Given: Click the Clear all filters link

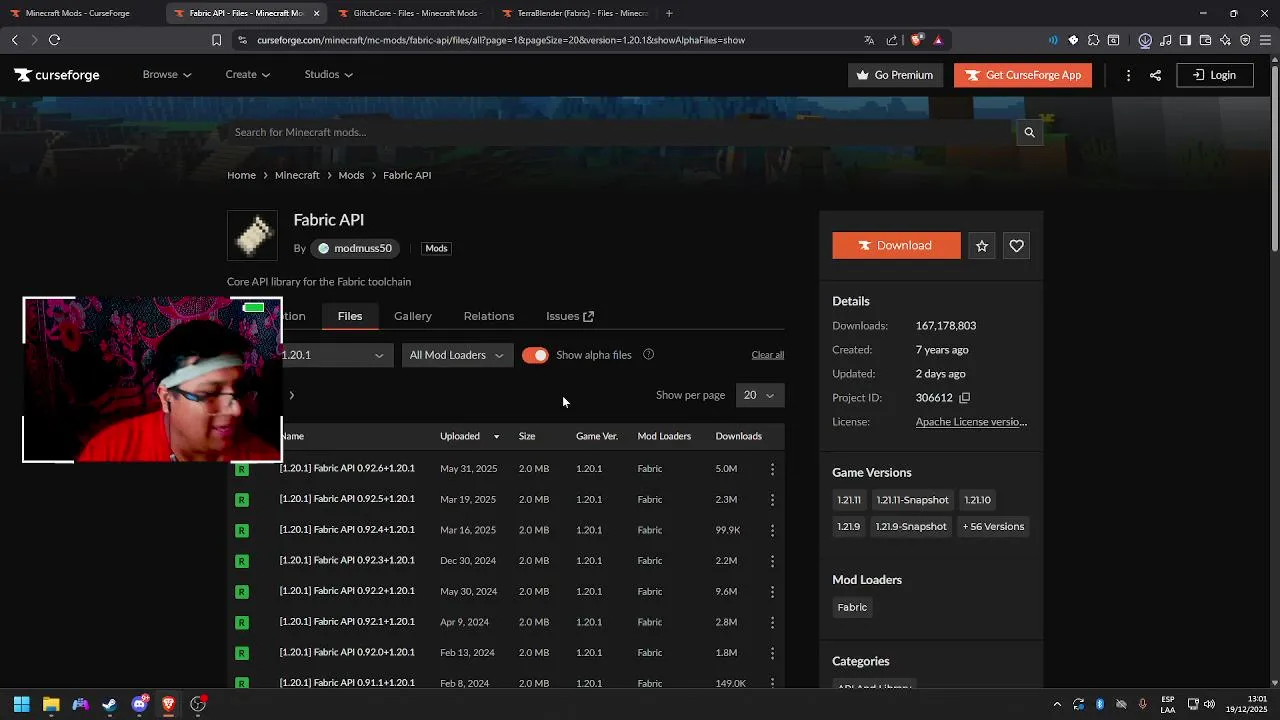Looking at the screenshot, I should click(768, 355).
